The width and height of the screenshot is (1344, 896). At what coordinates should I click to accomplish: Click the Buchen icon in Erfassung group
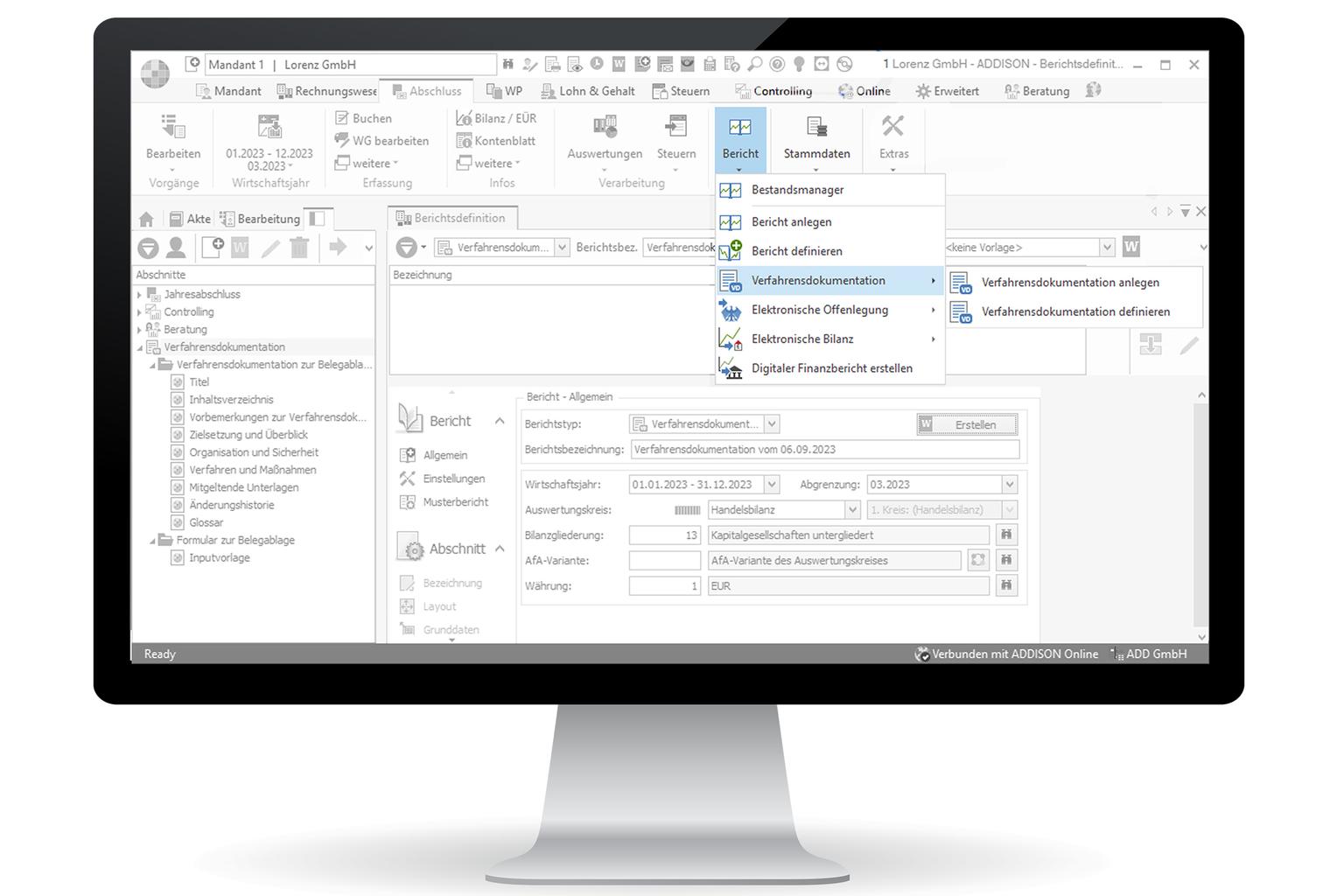pos(342,118)
